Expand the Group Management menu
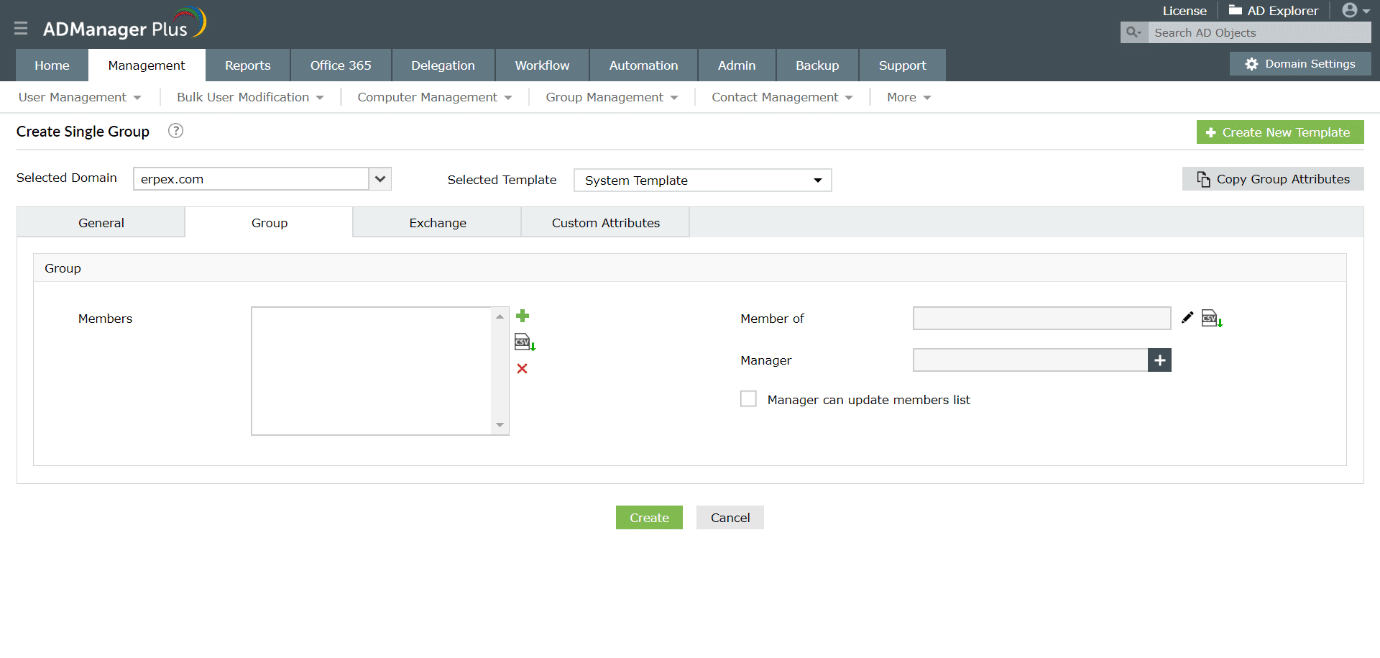1380x658 pixels. [x=612, y=97]
